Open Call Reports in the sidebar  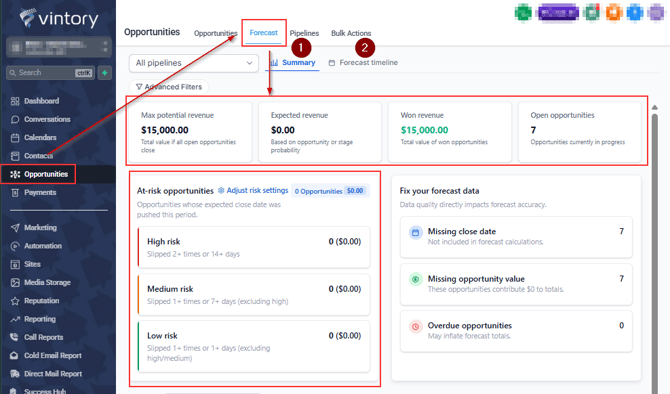click(37, 337)
